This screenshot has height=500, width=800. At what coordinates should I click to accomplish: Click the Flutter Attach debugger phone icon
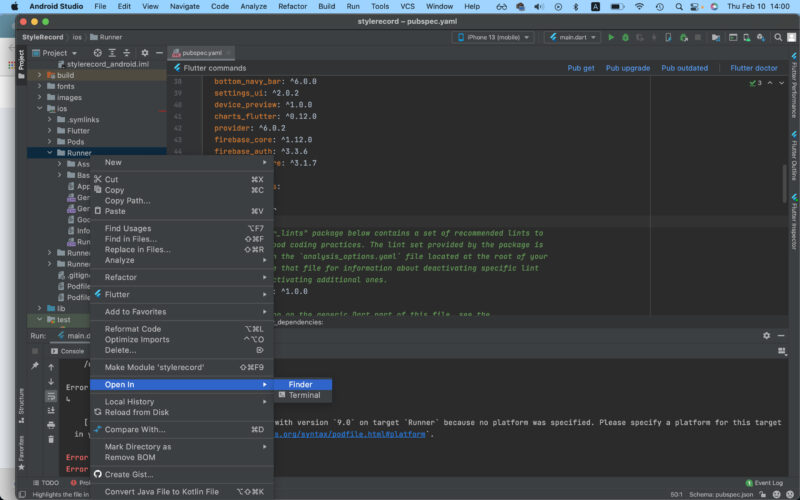[x=668, y=37]
